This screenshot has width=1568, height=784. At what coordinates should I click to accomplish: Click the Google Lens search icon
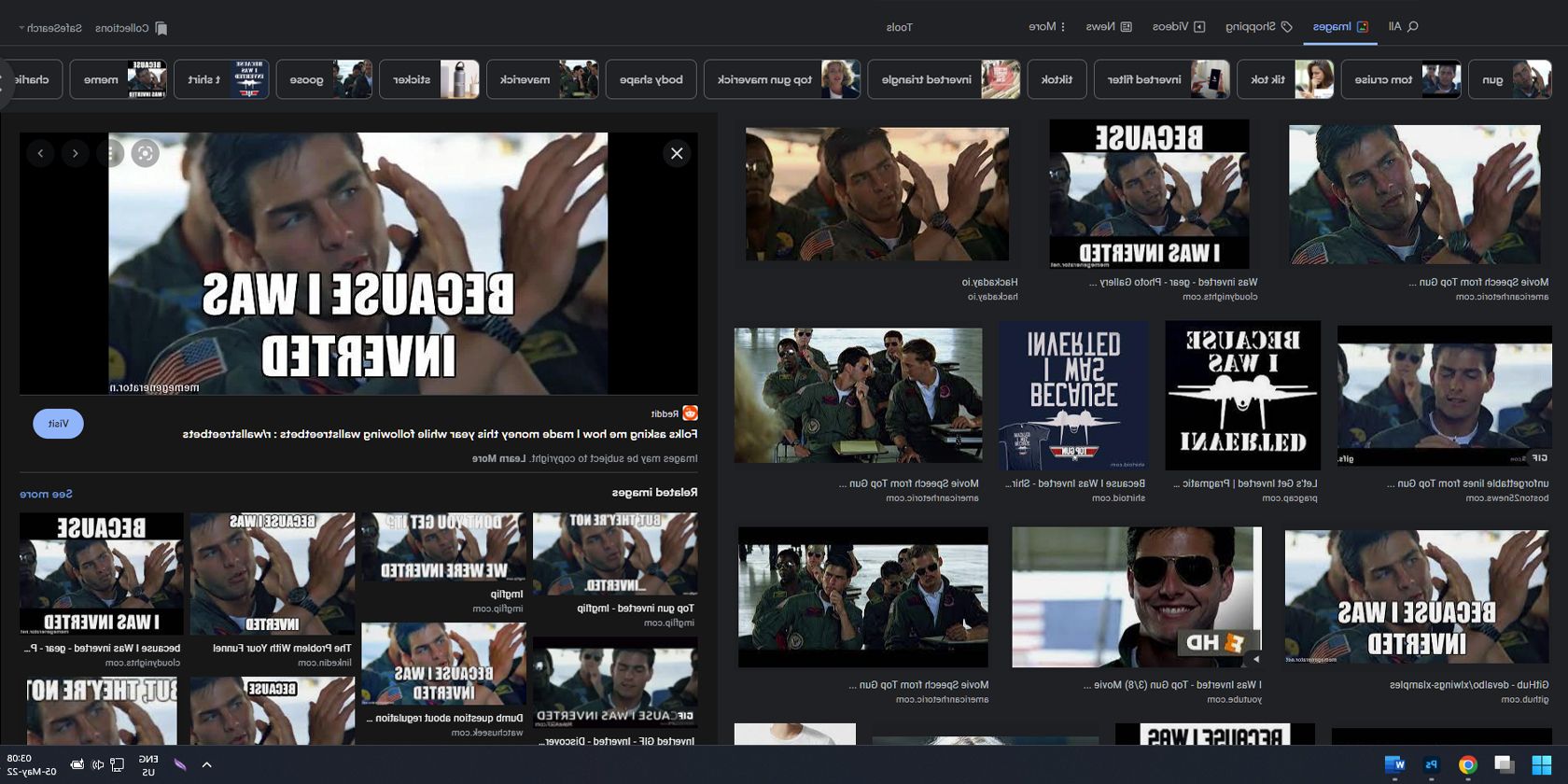point(145,153)
